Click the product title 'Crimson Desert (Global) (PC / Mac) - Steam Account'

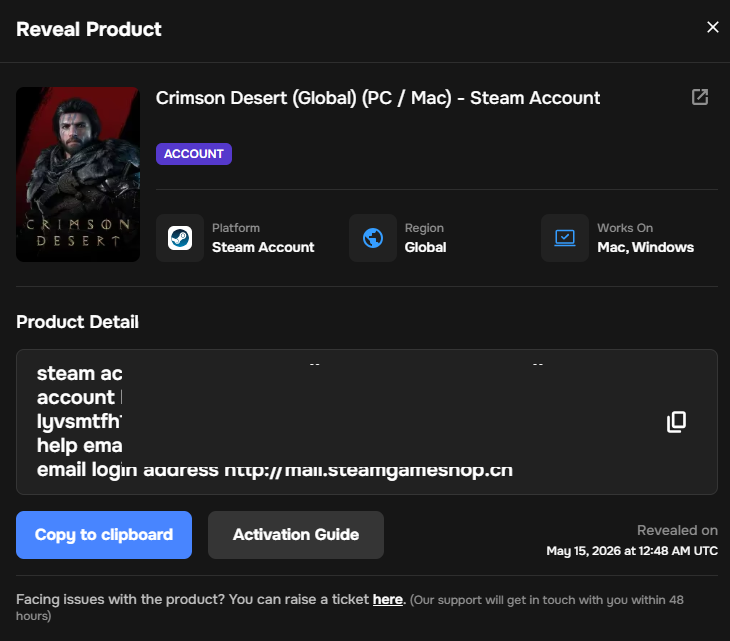pos(378,98)
